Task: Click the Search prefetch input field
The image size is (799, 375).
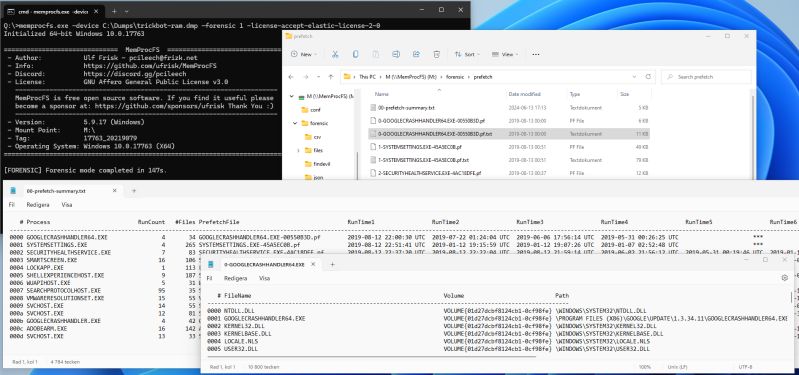Action: 706,77
